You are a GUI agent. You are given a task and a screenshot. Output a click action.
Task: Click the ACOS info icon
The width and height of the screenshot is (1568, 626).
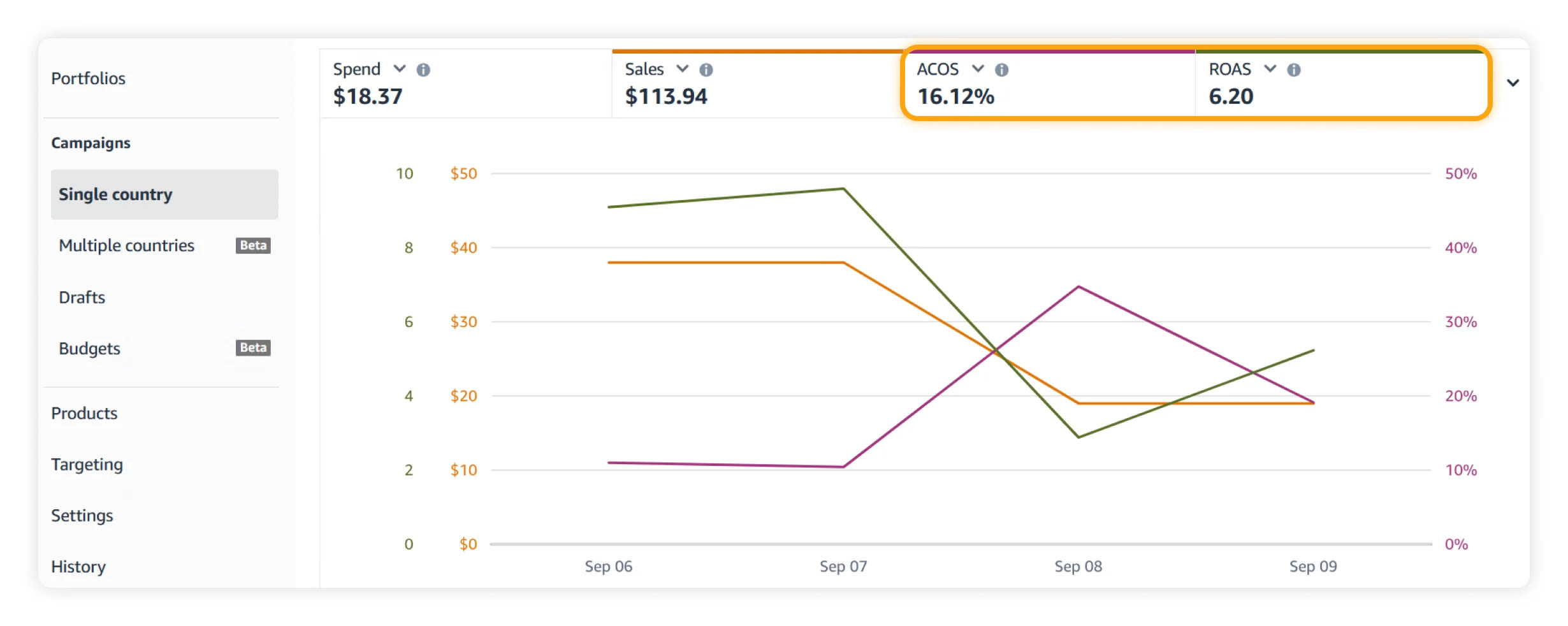click(1002, 69)
